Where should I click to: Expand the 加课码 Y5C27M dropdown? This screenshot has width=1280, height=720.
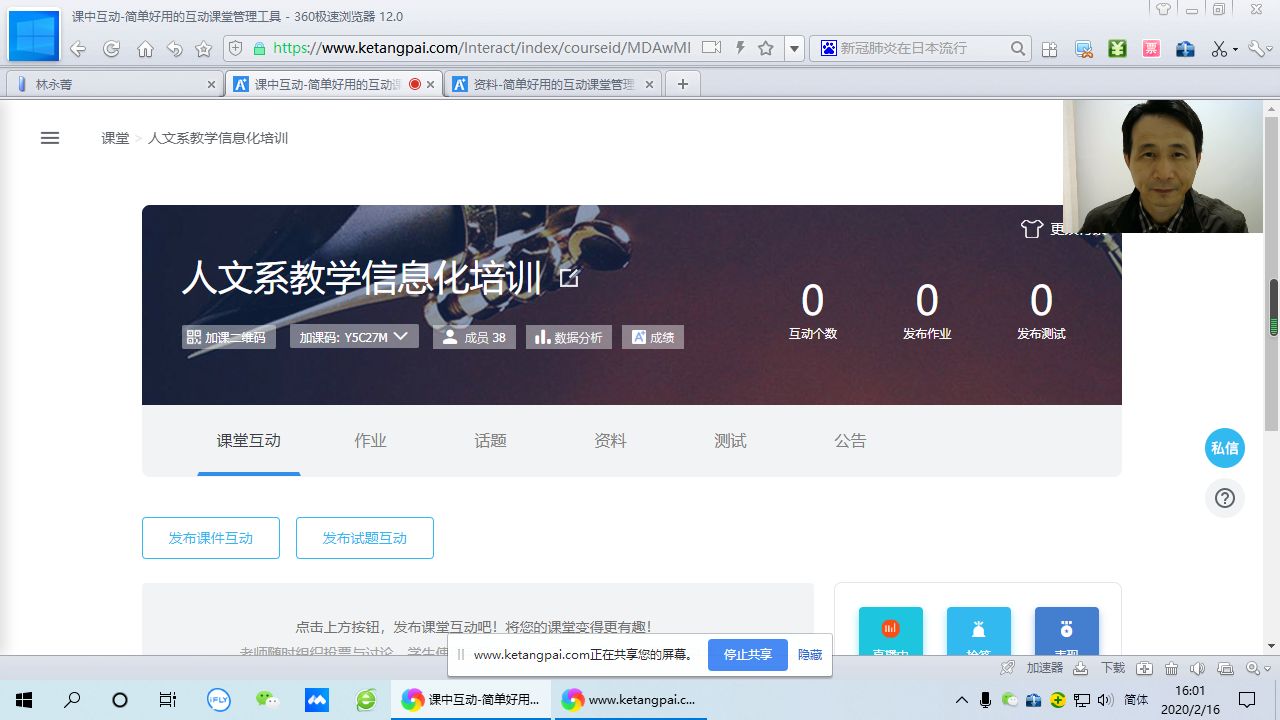pos(401,336)
